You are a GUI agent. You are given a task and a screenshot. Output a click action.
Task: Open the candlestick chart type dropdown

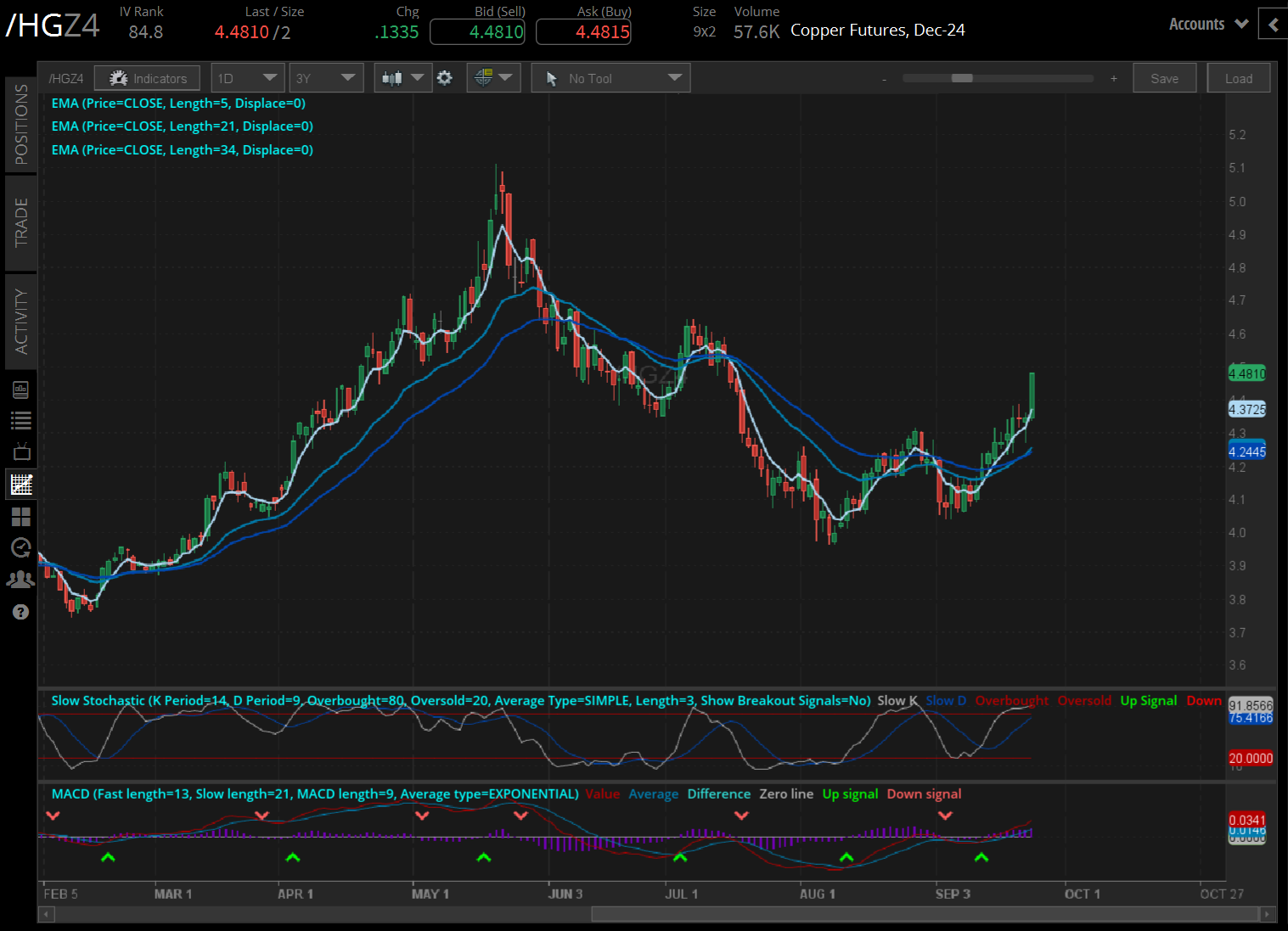[402, 78]
